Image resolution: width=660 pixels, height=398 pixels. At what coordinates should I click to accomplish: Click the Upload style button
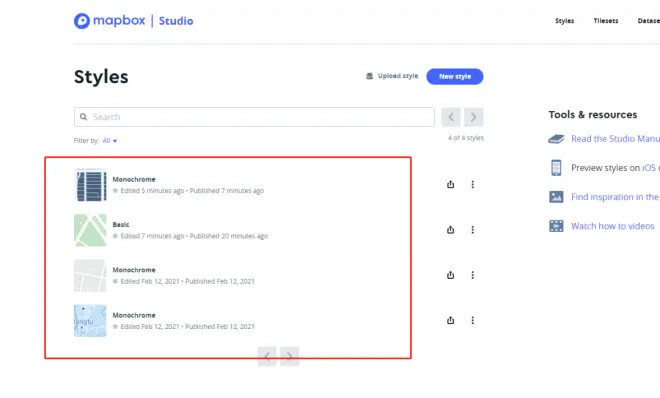(392, 76)
